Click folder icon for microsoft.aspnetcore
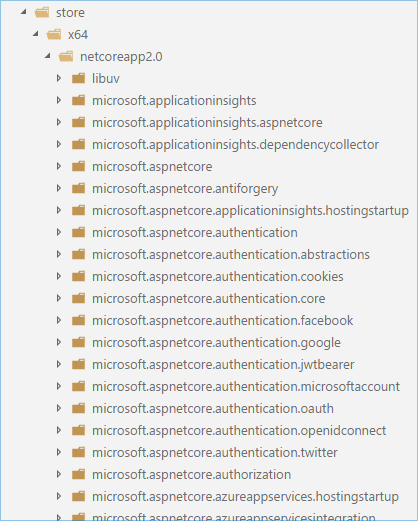This screenshot has width=418, height=521. [x=79, y=166]
